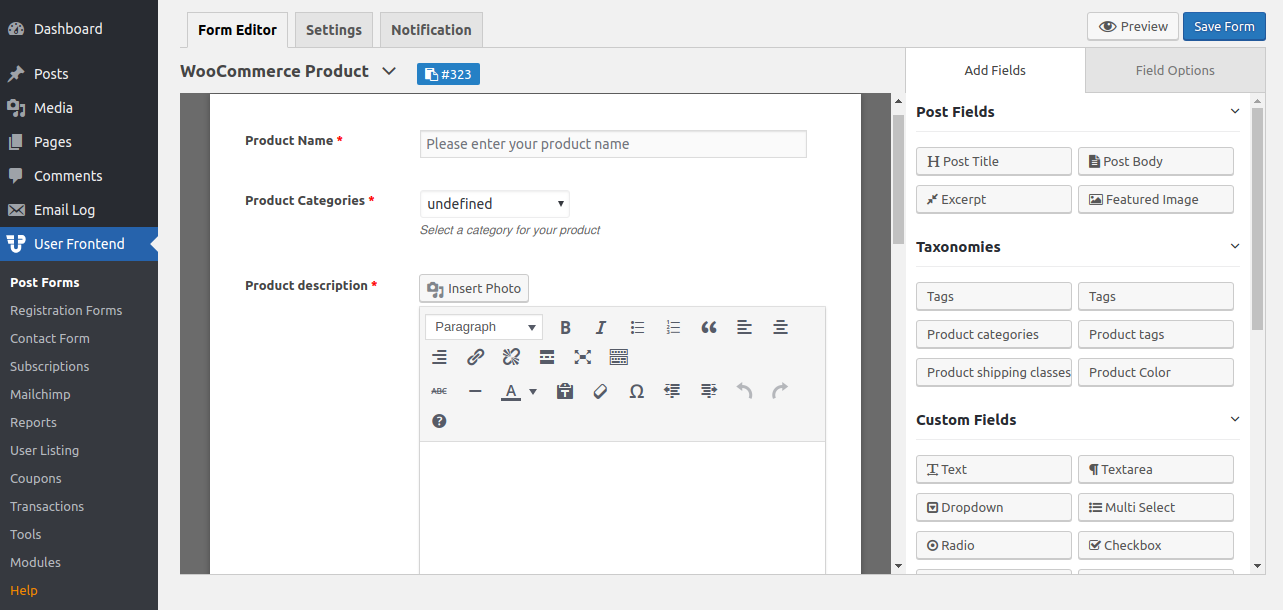Viewport: 1283px width, 610px height.
Task: Align text center in the editor
Action: [780, 327]
